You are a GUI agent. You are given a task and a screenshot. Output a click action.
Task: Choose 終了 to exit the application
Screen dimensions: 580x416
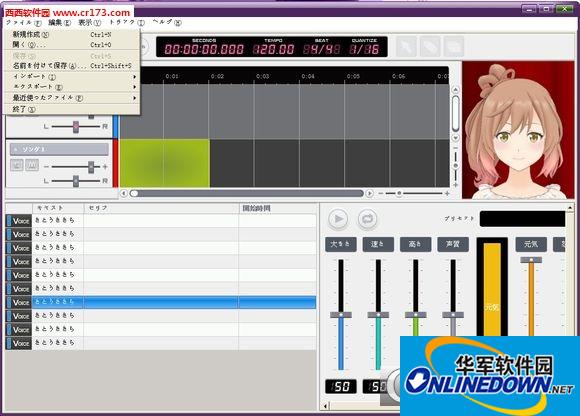coord(72,109)
